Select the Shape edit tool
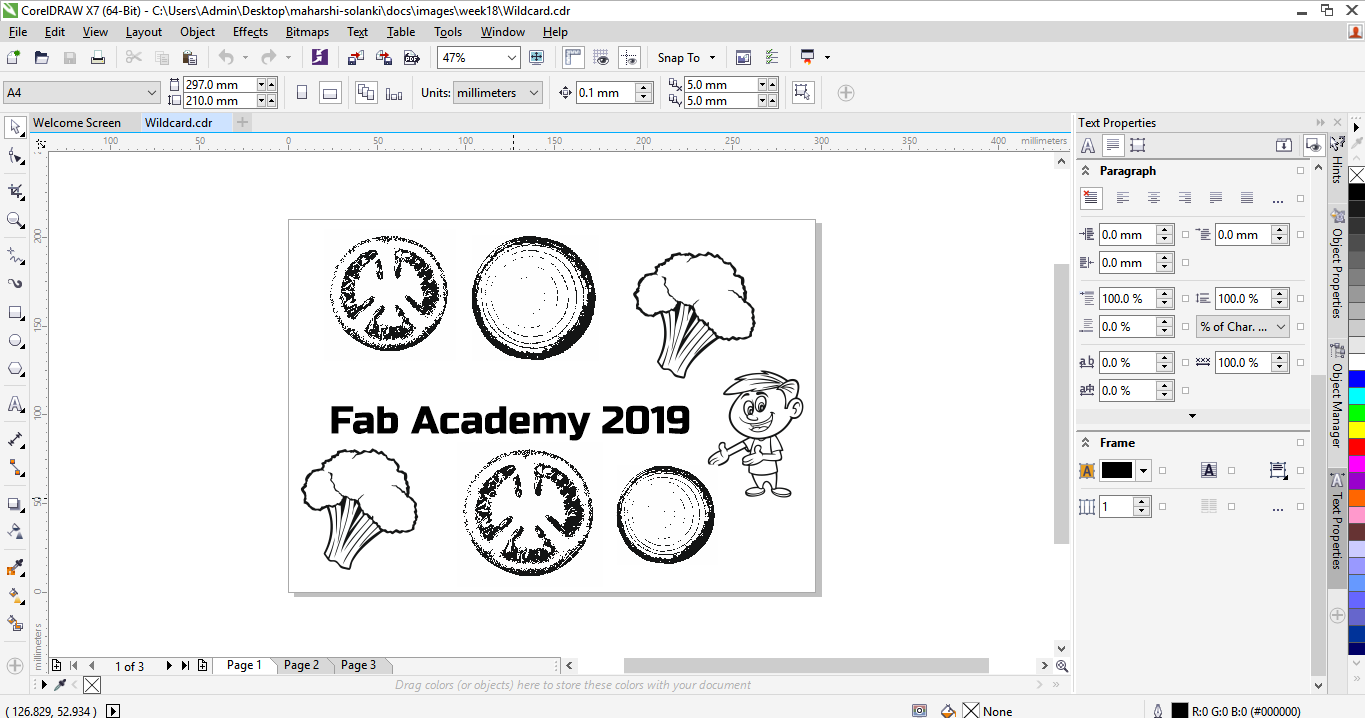 tap(15, 156)
